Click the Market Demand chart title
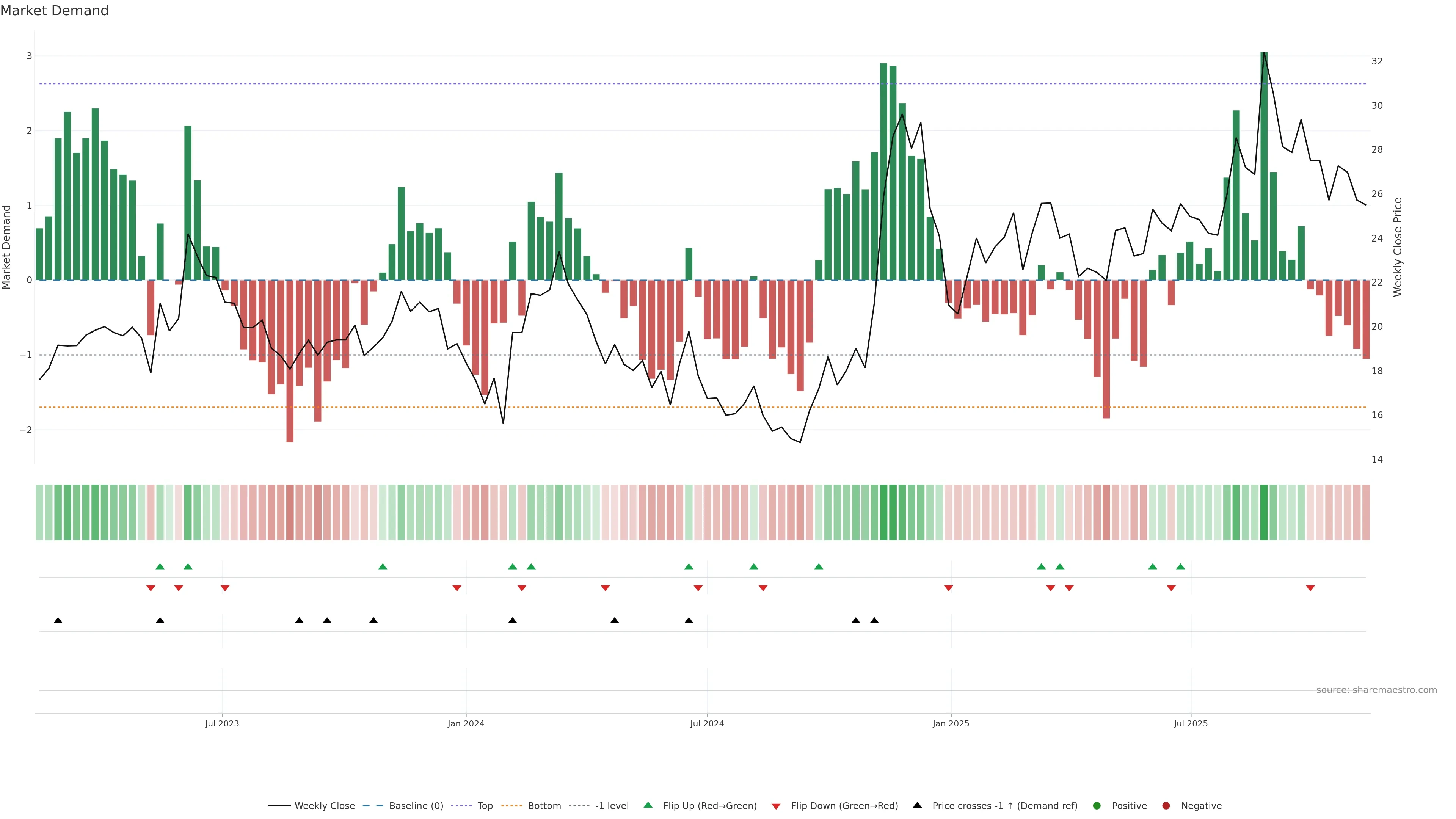 (54, 11)
